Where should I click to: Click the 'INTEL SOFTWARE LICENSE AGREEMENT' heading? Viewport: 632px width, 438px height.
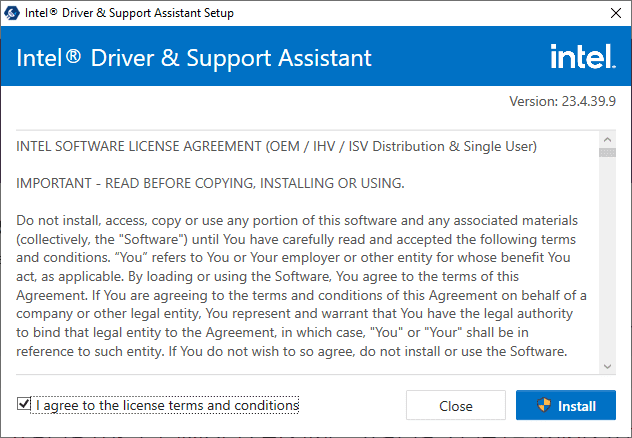(277, 147)
